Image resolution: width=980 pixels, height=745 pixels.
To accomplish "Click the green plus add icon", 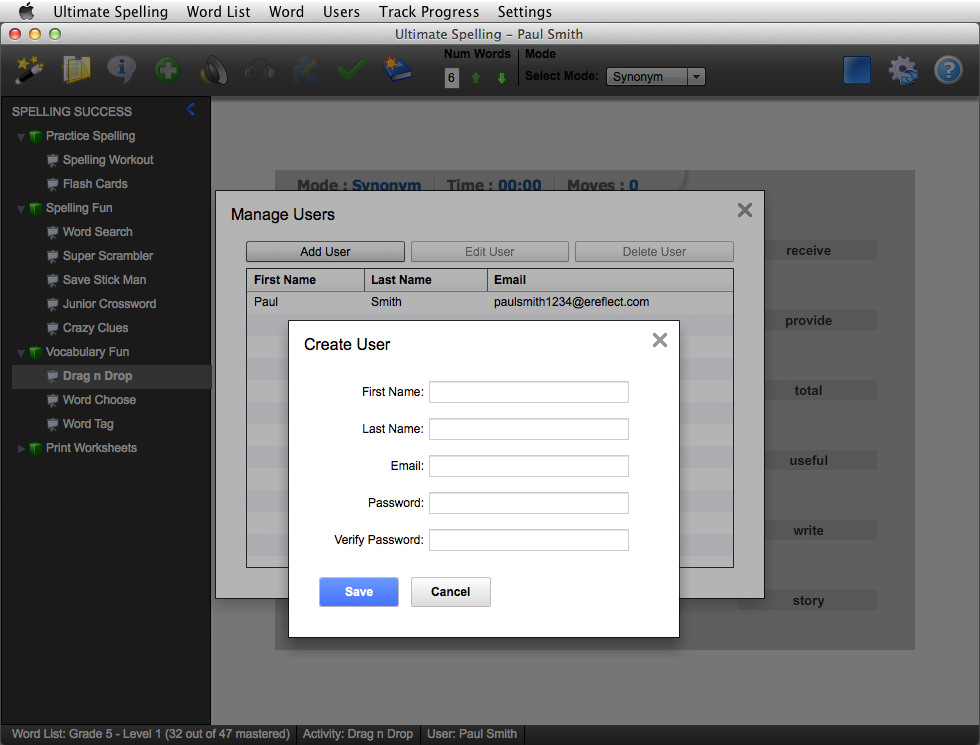I will tap(167, 71).
